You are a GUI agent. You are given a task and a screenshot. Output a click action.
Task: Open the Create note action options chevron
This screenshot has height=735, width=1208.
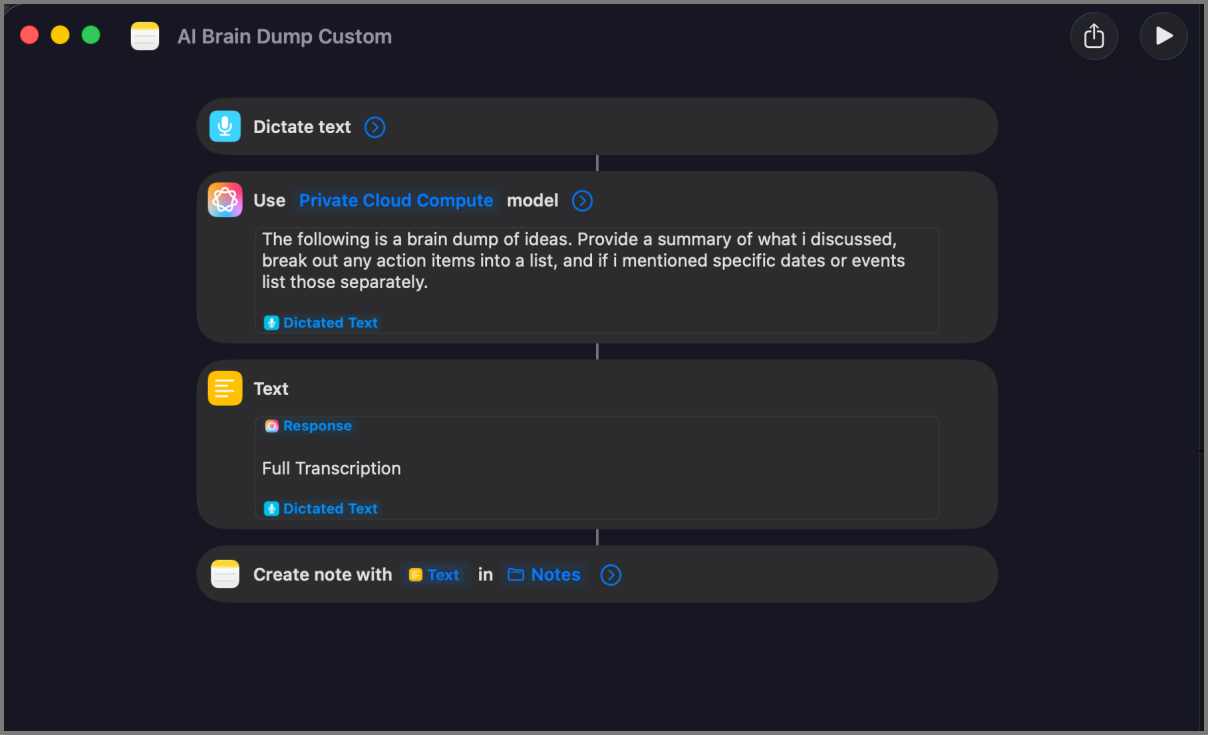click(611, 574)
